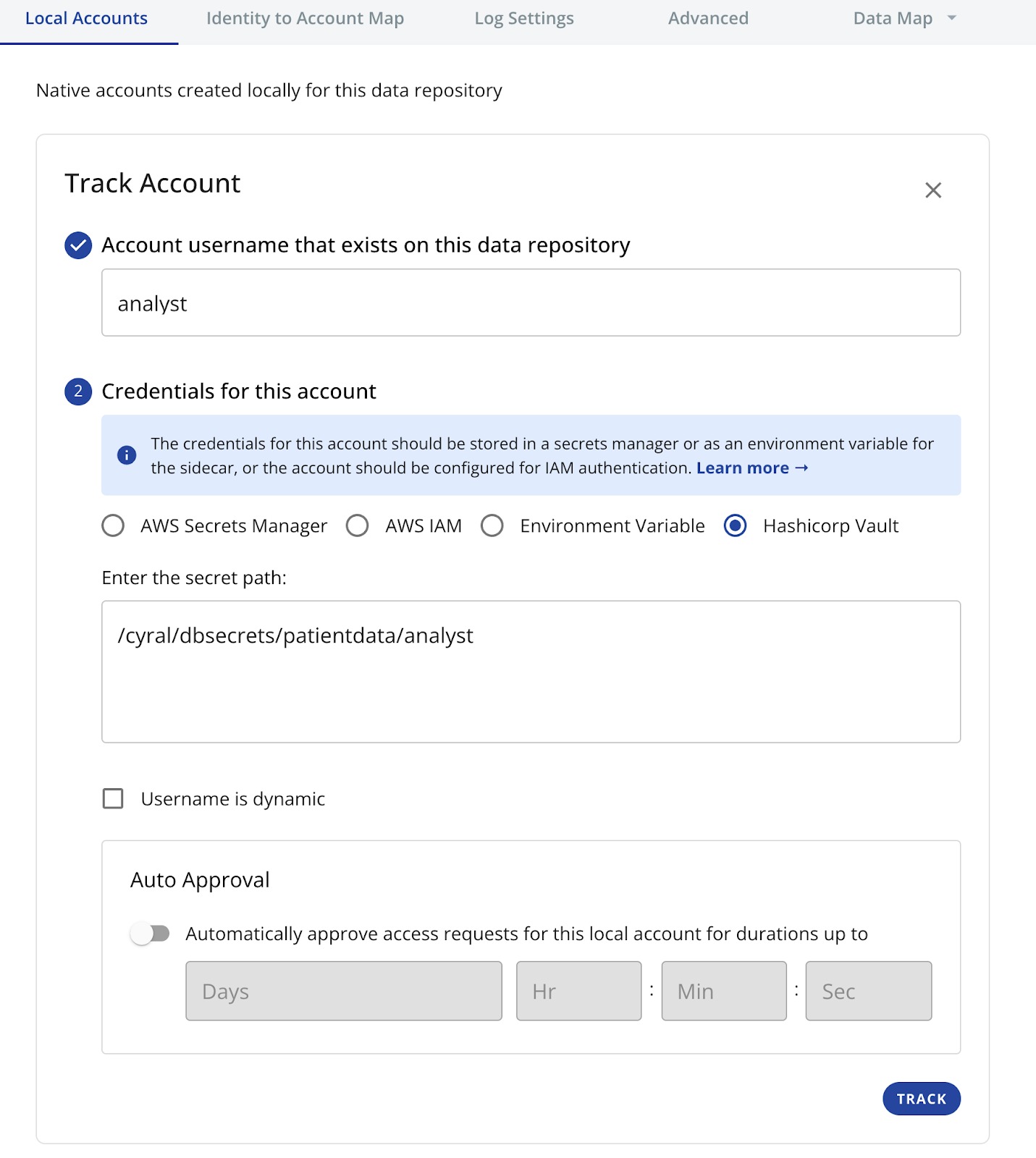Click 'Credentials for this account' heading

pos(239,392)
